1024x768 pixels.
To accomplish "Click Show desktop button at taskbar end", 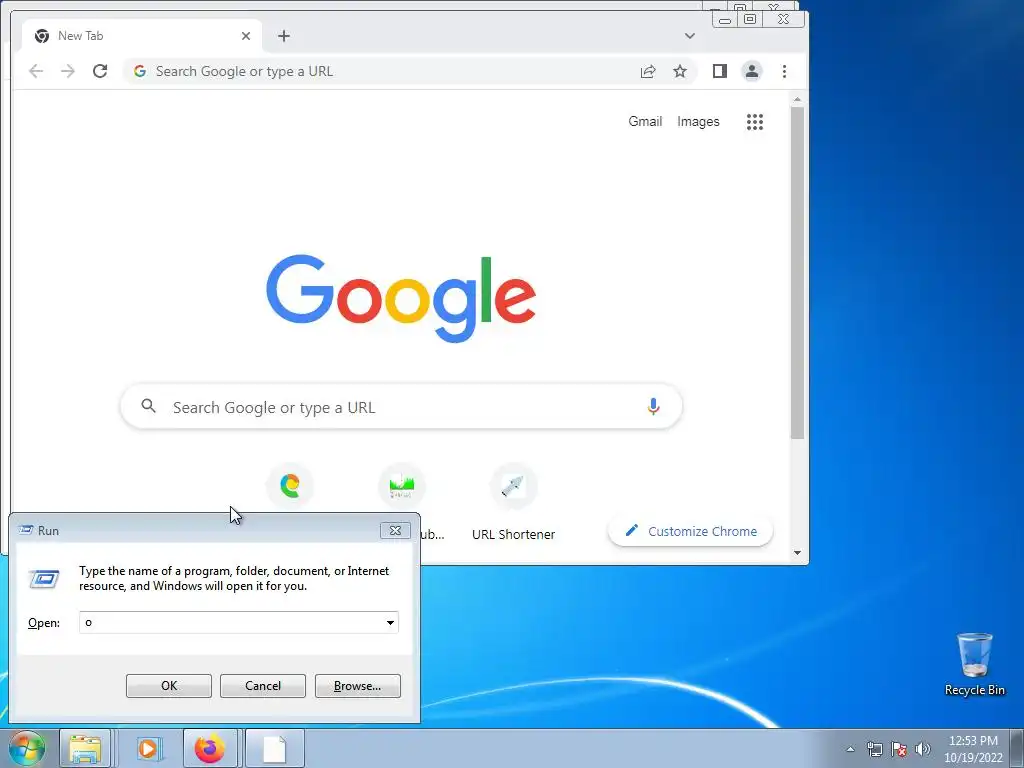I will pyautogui.click(x=1017, y=748).
